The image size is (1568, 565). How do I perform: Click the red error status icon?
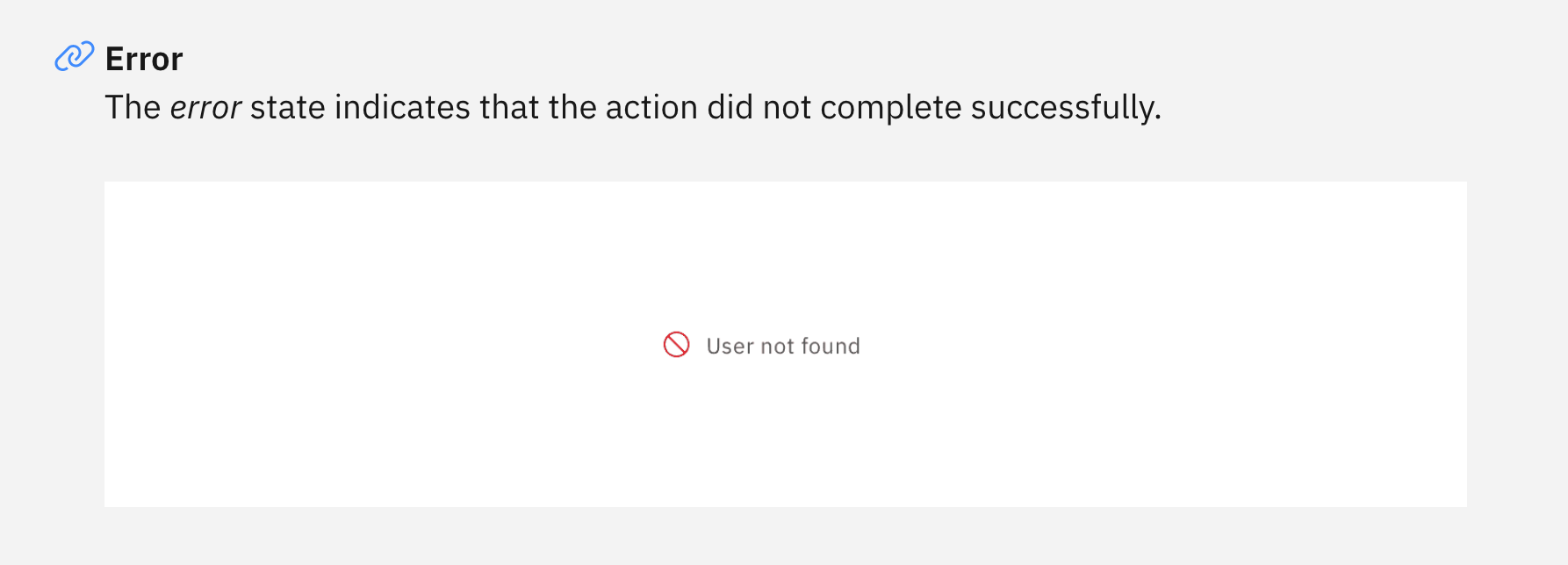point(676,345)
